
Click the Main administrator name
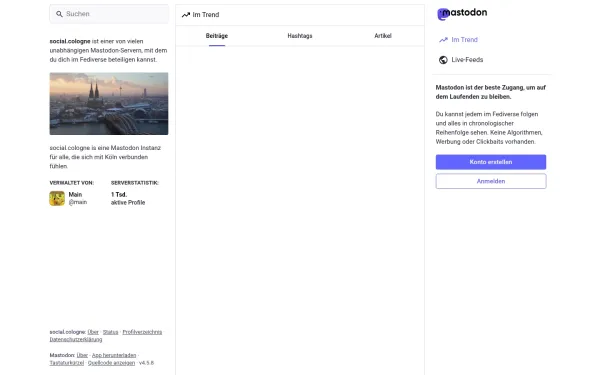click(x=75, y=195)
